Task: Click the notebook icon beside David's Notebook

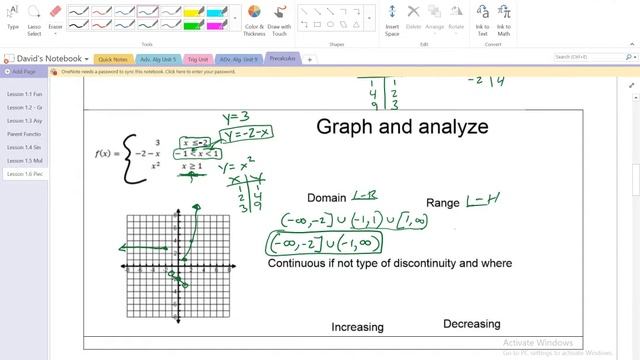Action: 9,59
